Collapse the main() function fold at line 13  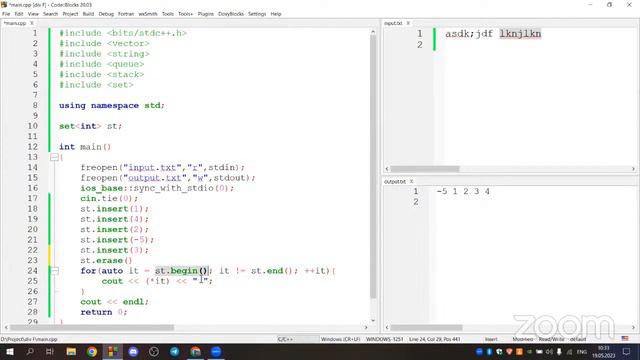coord(54,157)
